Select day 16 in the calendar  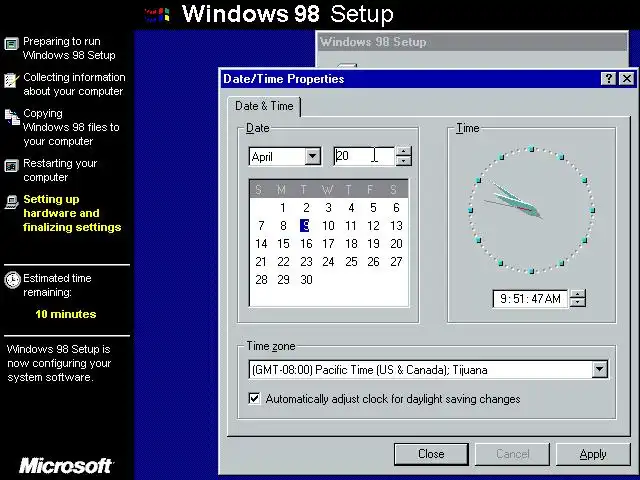point(306,244)
